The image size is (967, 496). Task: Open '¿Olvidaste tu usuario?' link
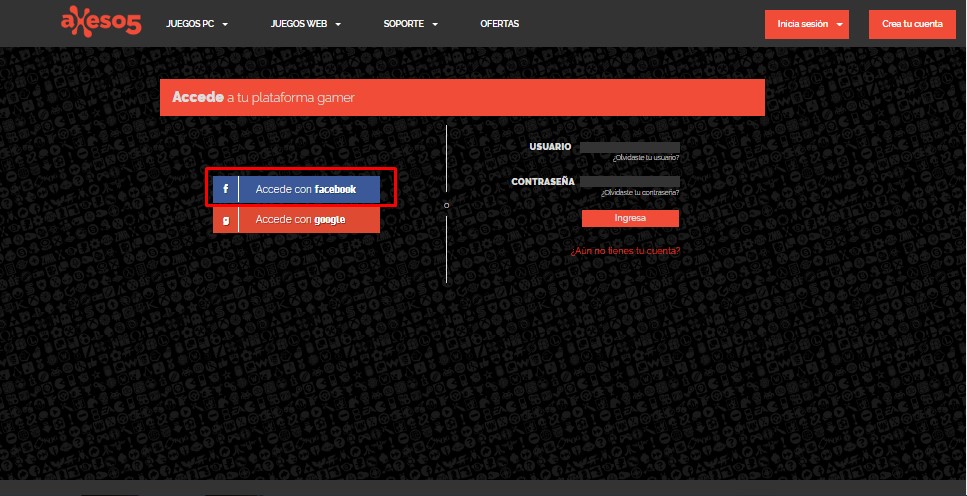coord(646,158)
